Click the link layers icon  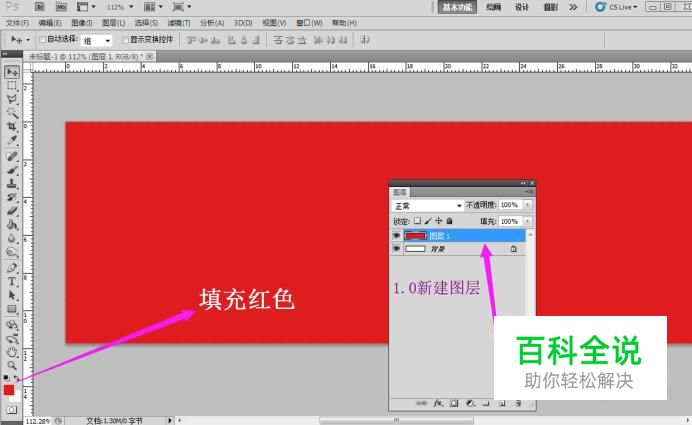click(x=421, y=403)
